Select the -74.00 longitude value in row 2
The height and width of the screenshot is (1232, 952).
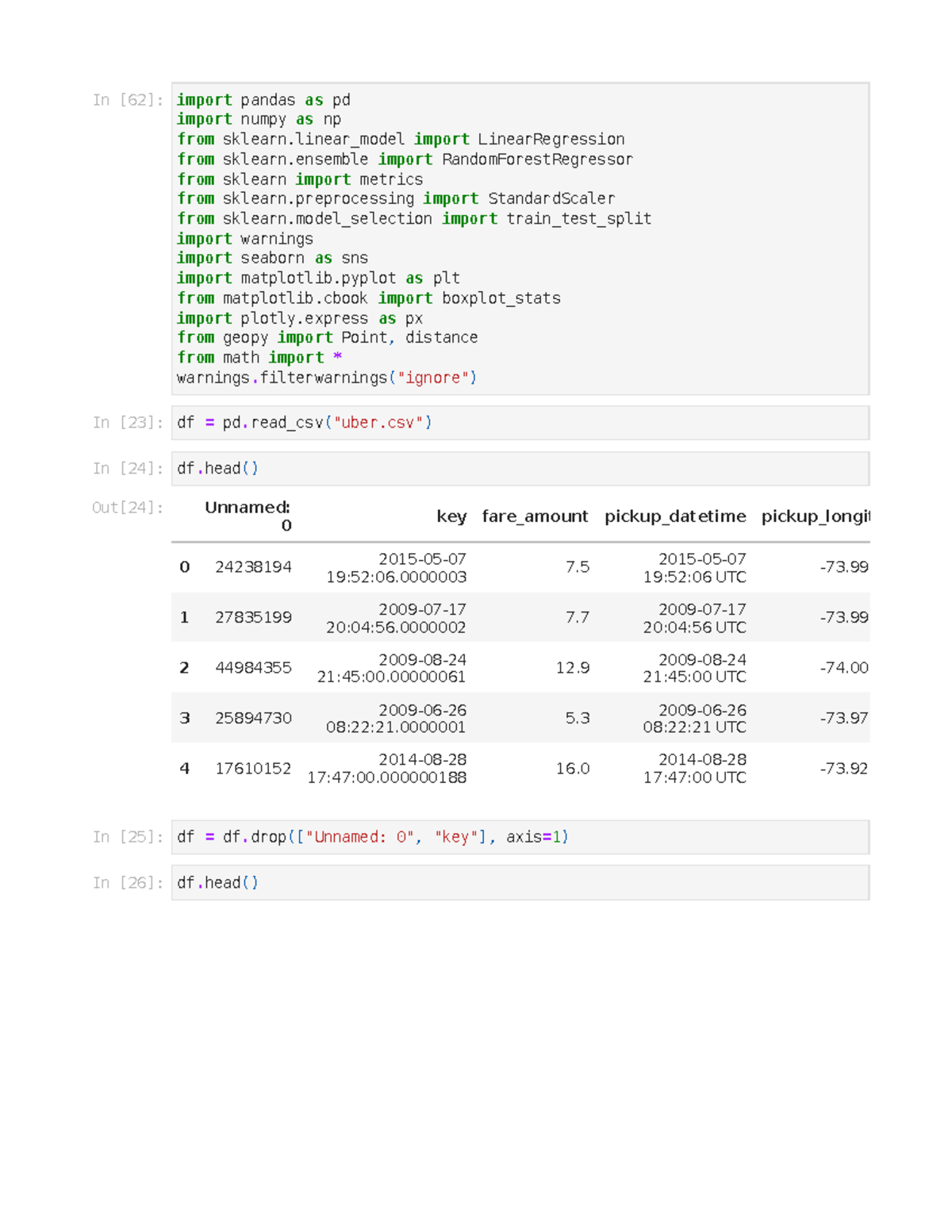click(845, 667)
